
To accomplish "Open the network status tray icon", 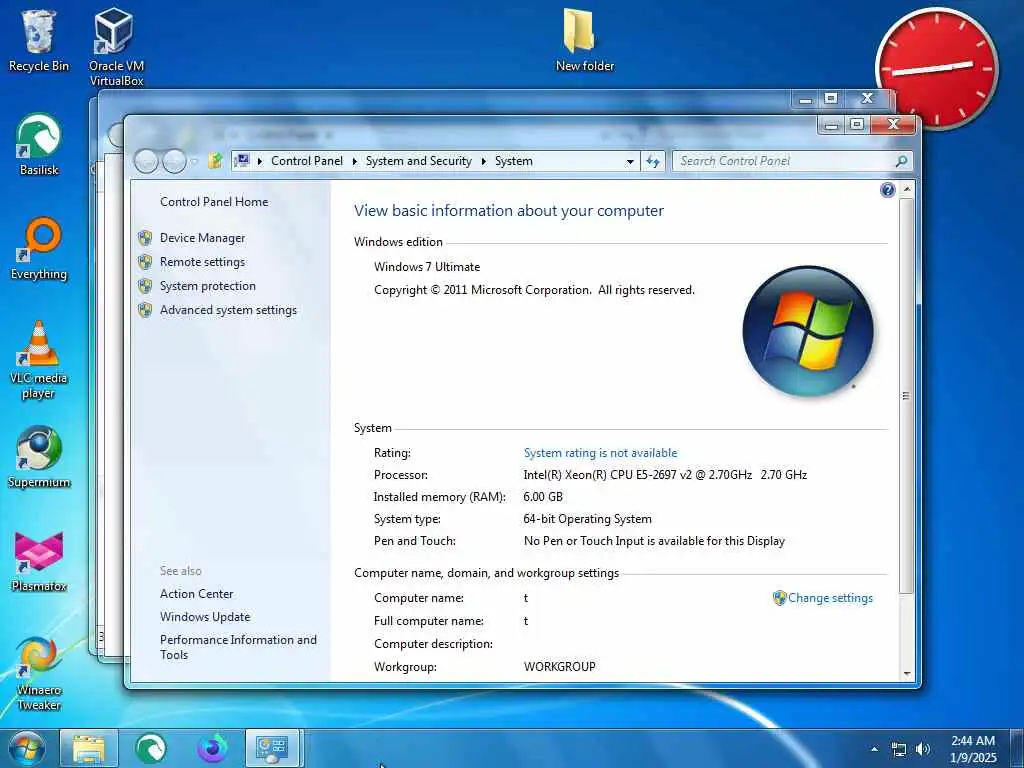I will [x=899, y=749].
